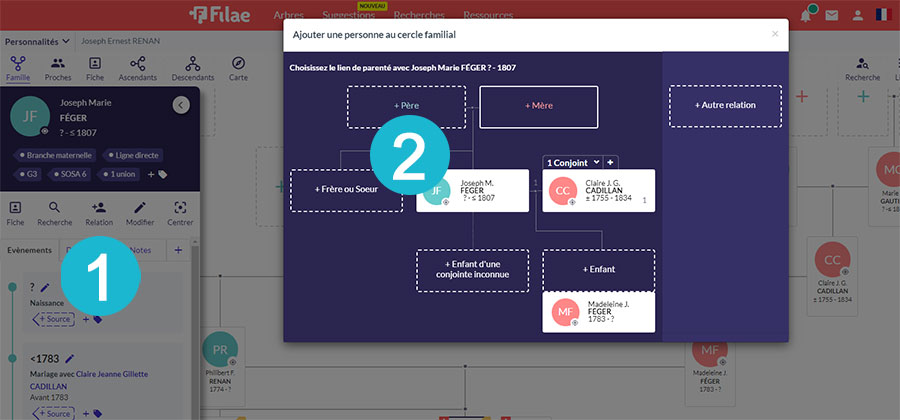
Task: Click the + Autre relation button
Action: click(x=725, y=105)
